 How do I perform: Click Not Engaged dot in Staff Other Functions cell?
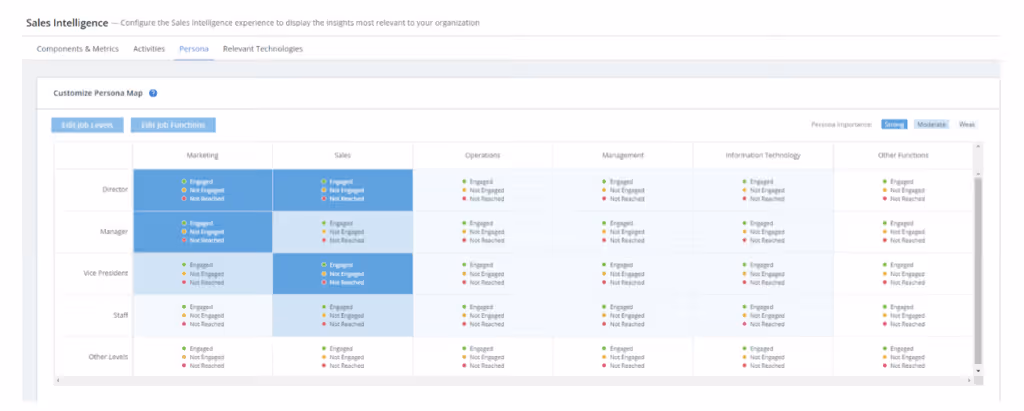point(885,316)
